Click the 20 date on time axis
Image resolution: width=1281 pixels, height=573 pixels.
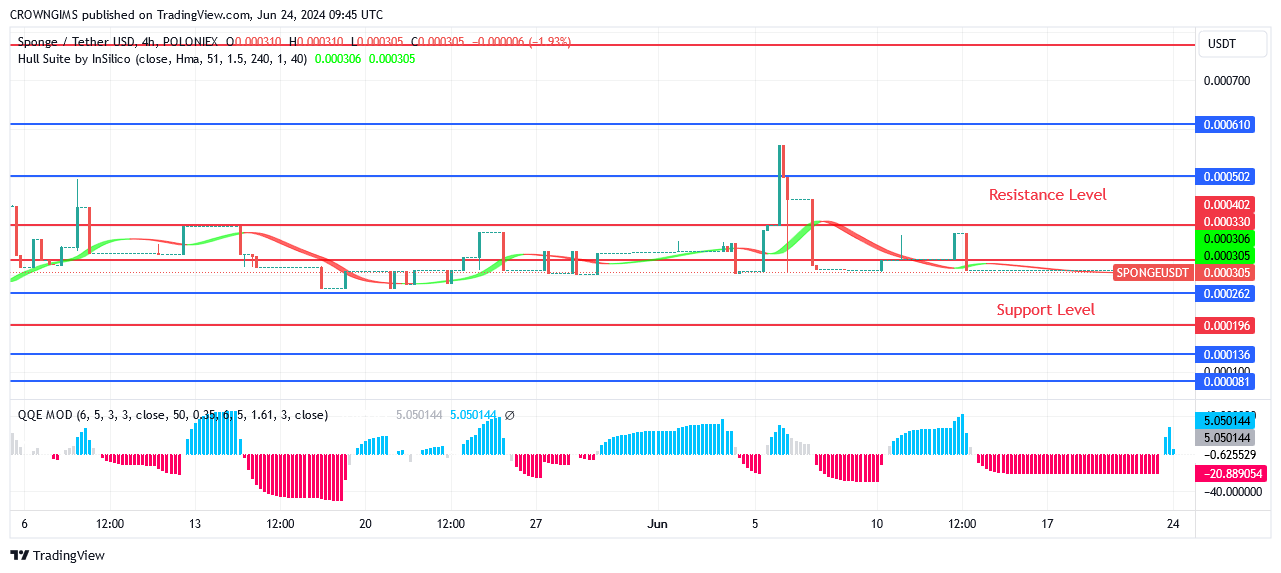tap(366, 524)
